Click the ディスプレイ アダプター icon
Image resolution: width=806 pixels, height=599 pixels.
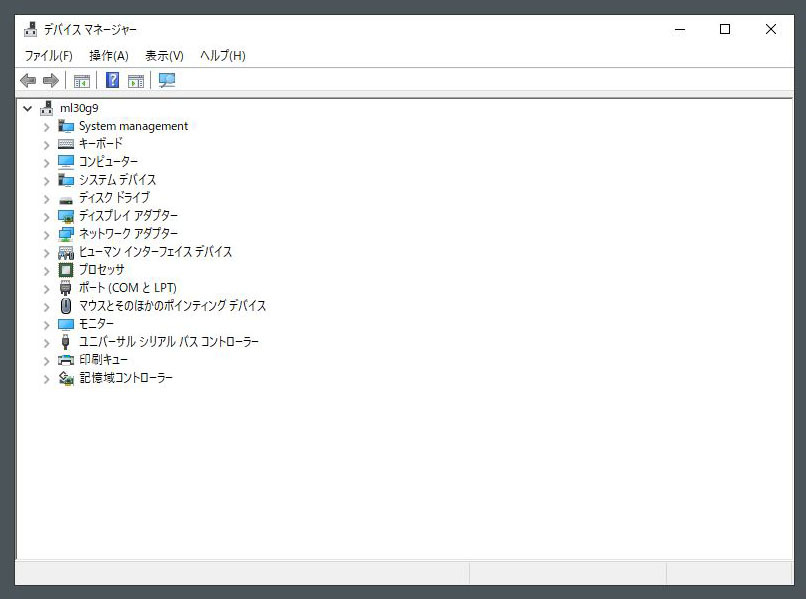66,216
